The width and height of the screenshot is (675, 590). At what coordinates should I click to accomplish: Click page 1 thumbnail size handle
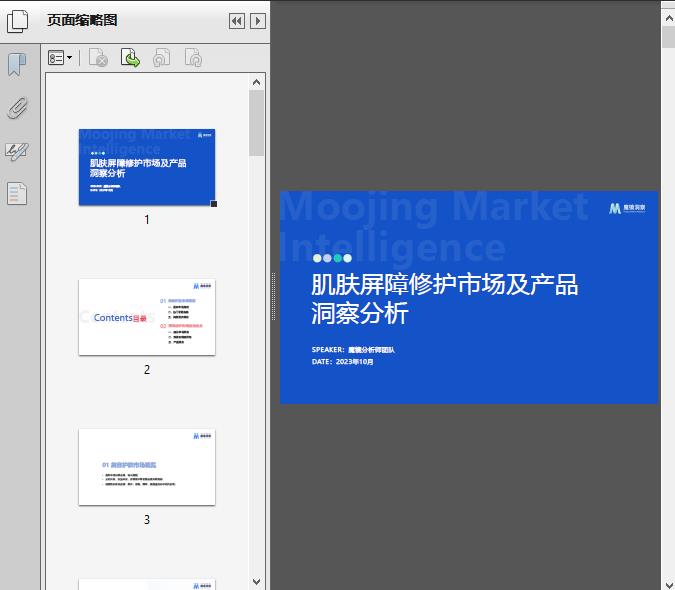pyautogui.click(x=214, y=204)
